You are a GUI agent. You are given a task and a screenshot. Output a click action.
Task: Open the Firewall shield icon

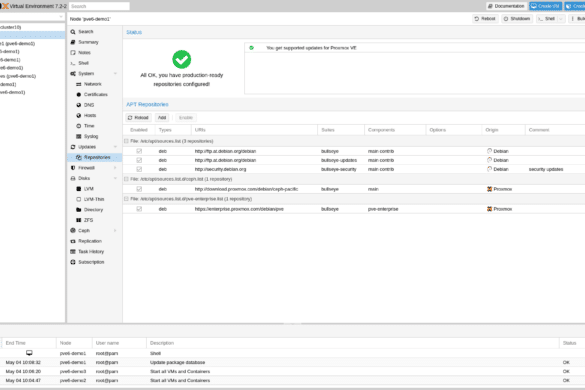click(73, 168)
